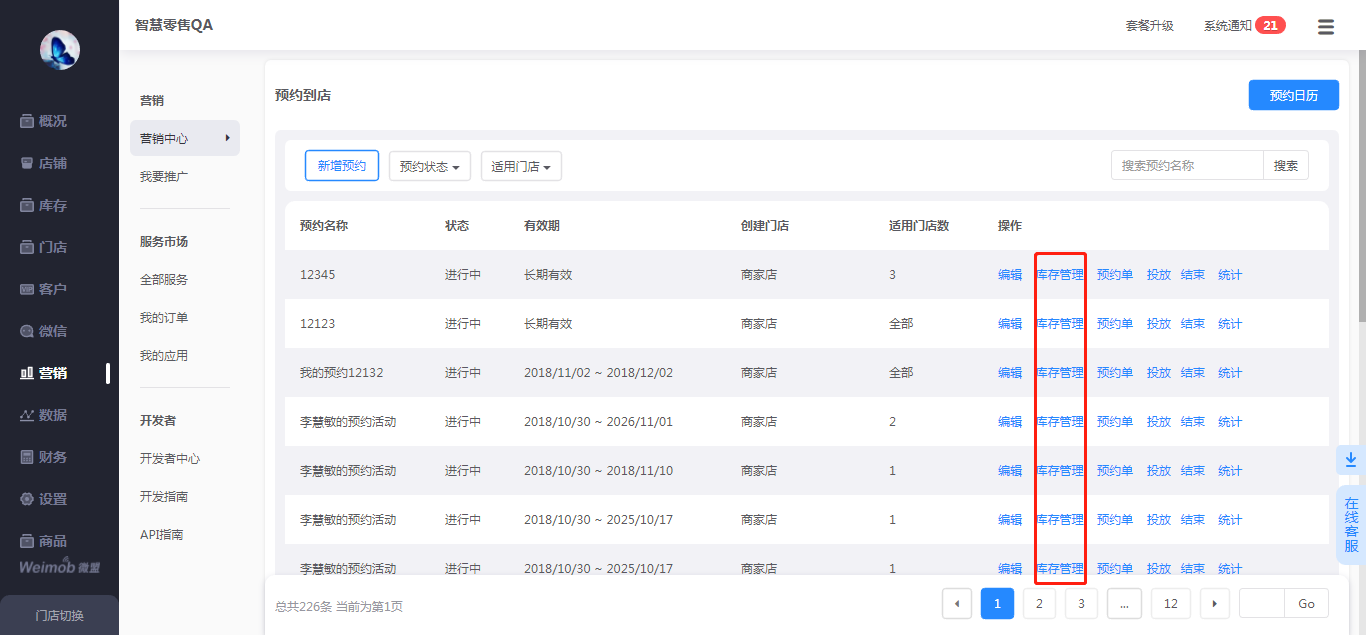
Task: Open 我的应用 submenu item
Action: [164, 356]
